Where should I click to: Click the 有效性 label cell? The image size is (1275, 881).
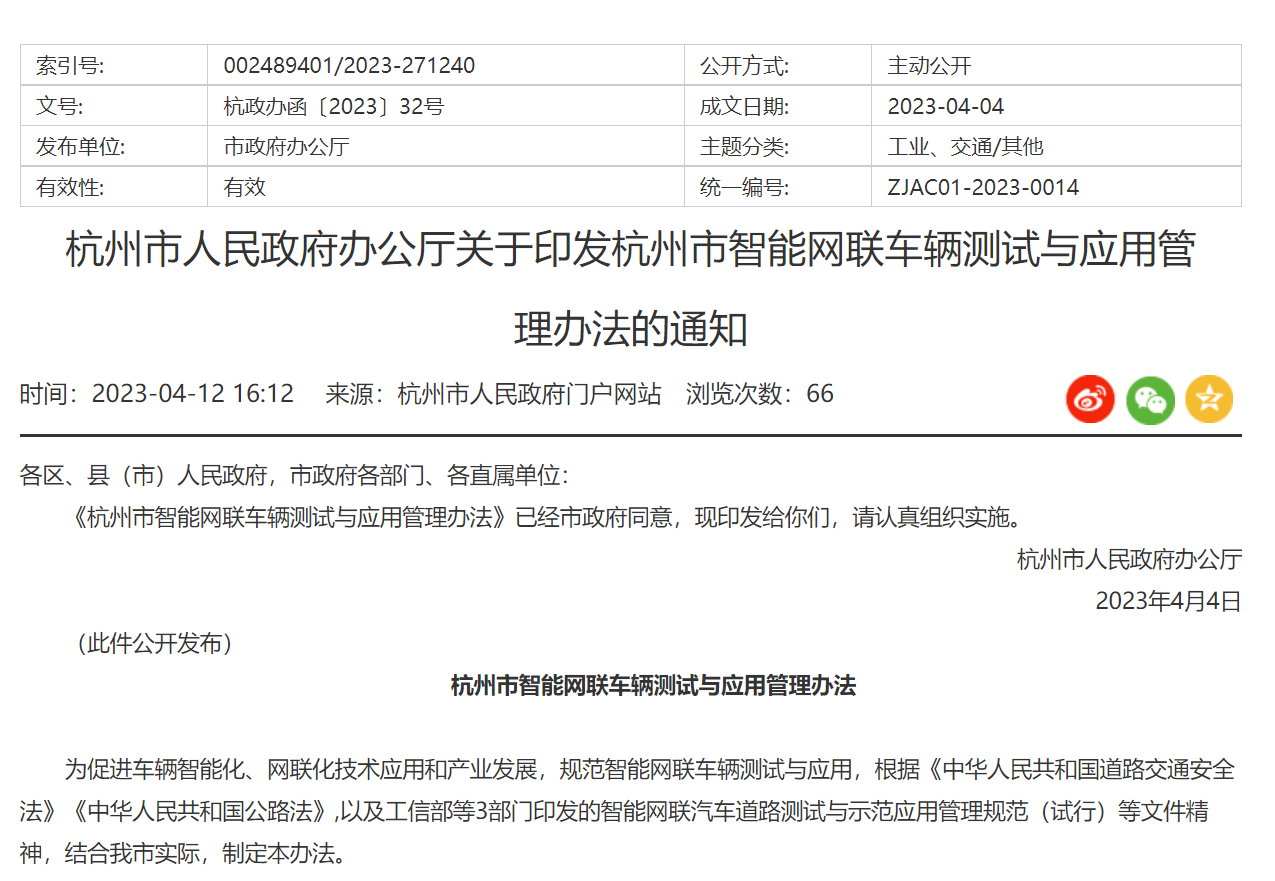tap(114, 187)
